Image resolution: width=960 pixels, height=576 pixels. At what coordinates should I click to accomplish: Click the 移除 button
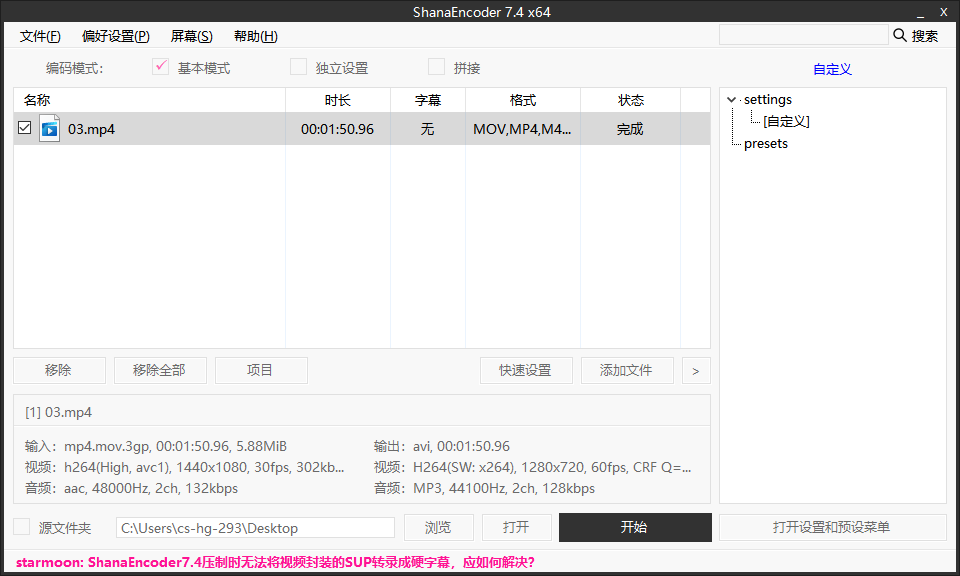(x=59, y=370)
